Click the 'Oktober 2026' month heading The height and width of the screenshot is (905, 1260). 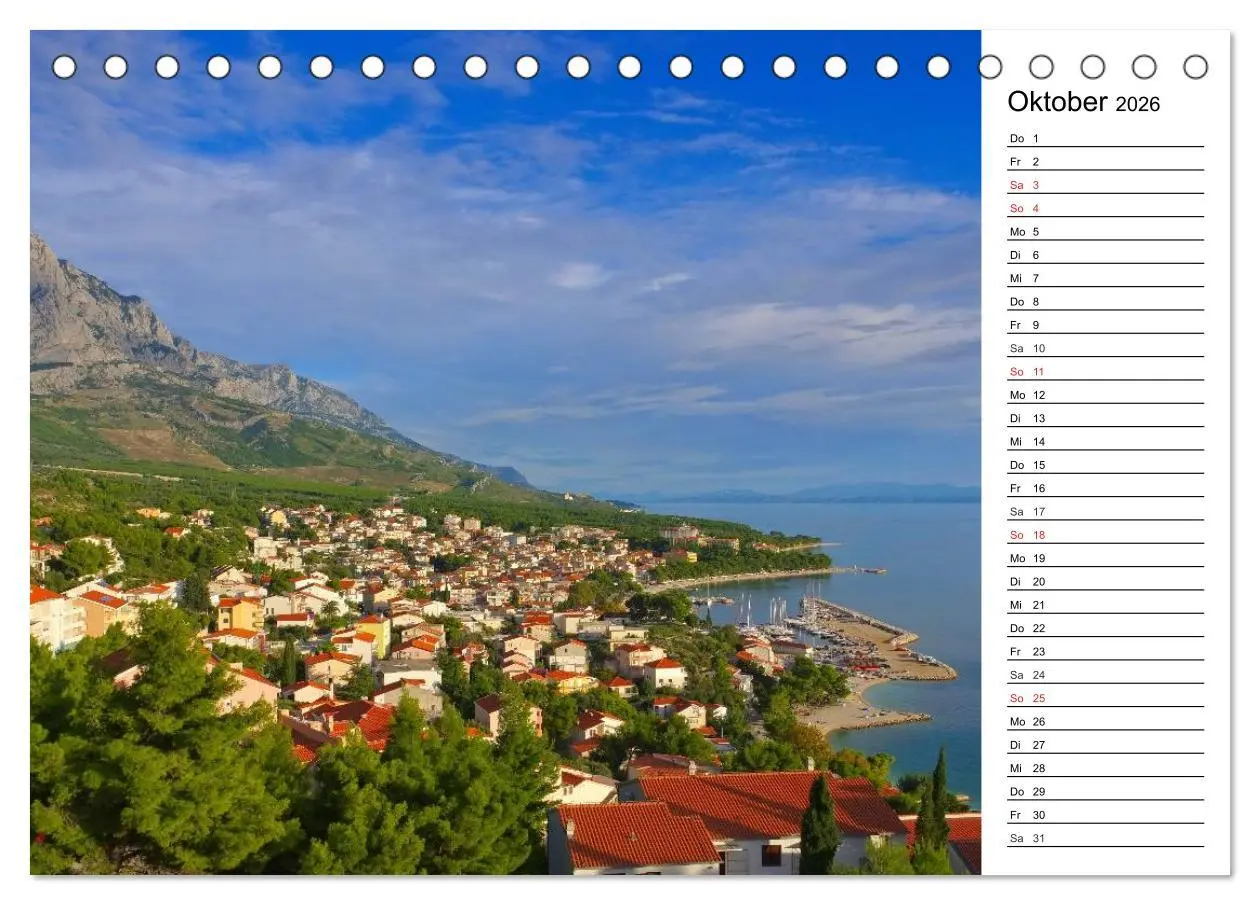(x=1083, y=103)
